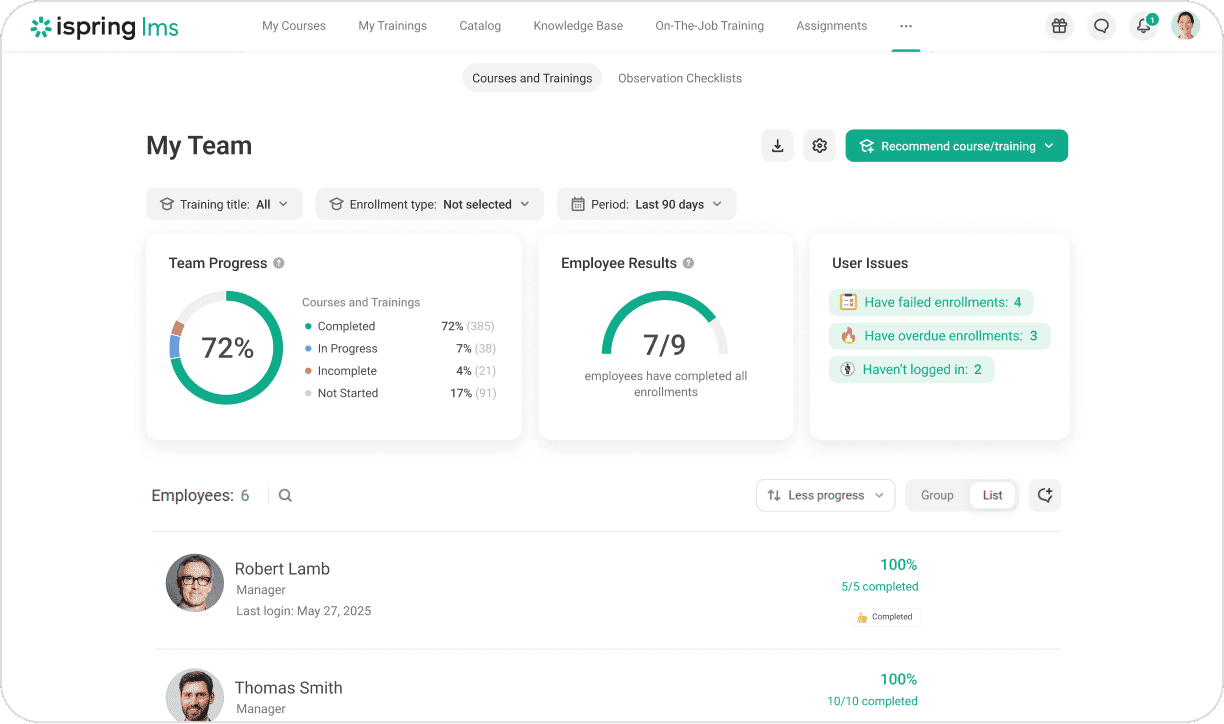Open the more menu ellipsis

click(x=906, y=26)
